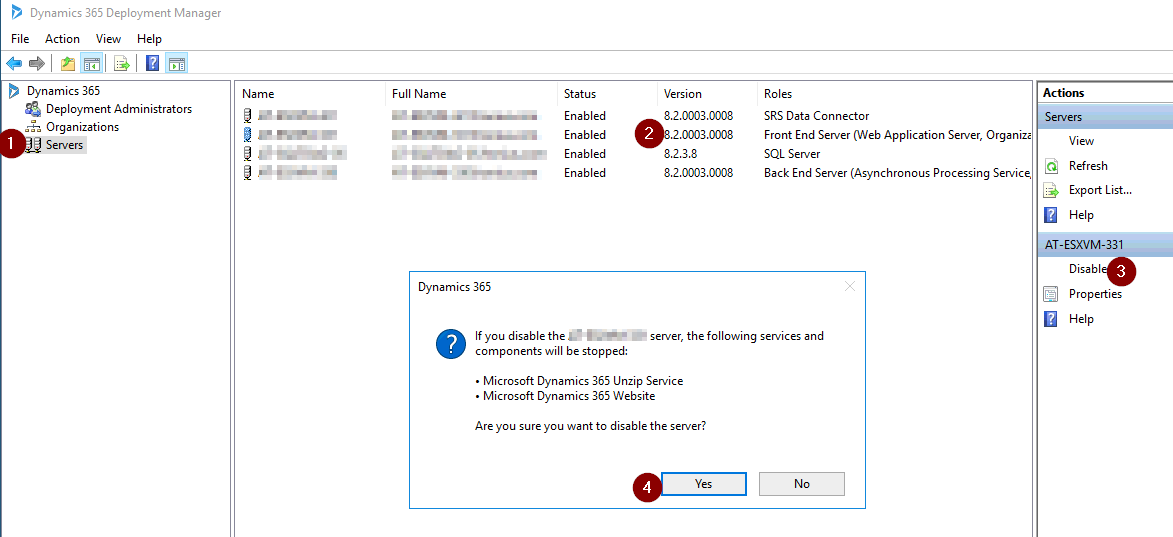Click version 8.2.0003.0008 in Back End Server row

[x=698, y=174]
